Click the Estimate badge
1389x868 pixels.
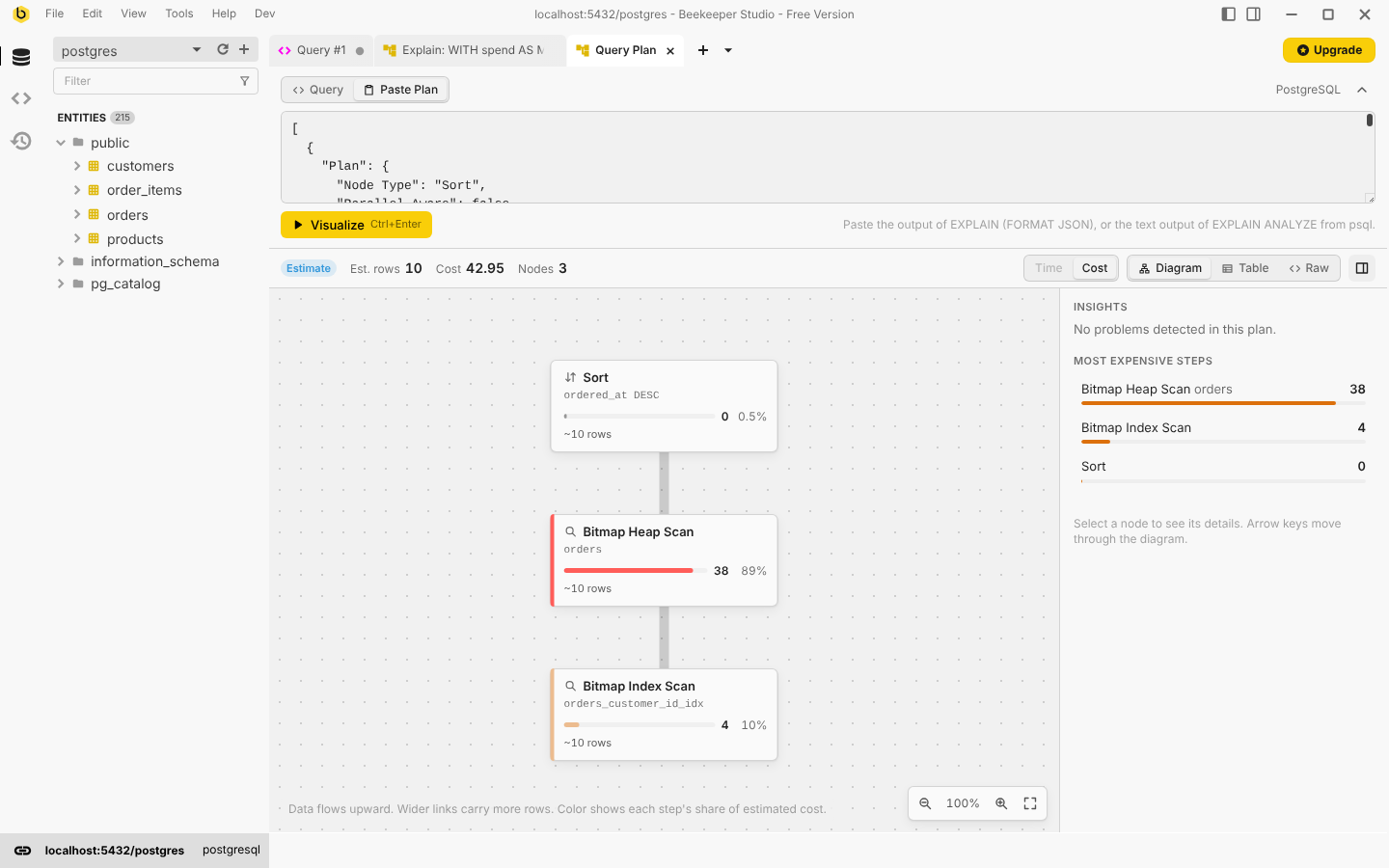[x=309, y=268]
